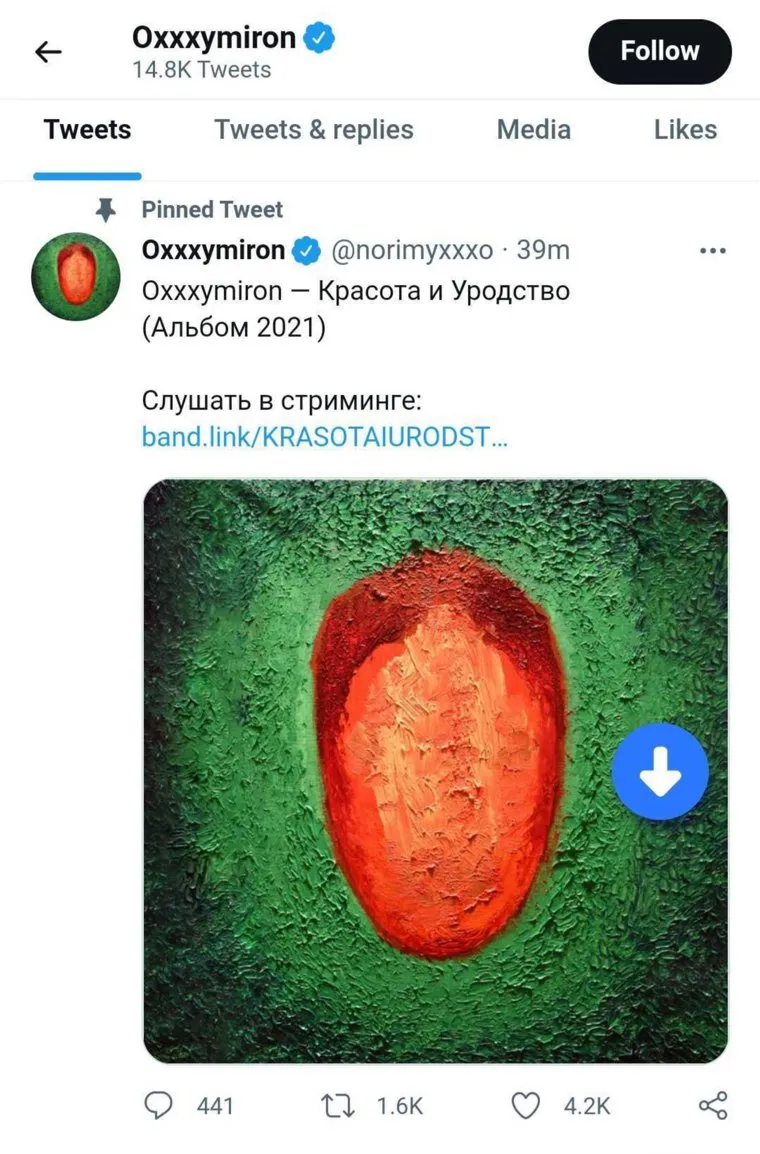The width and height of the screenshot is (760, 1154).
Task: Go back using the left arrow
Action: point(48,53)
